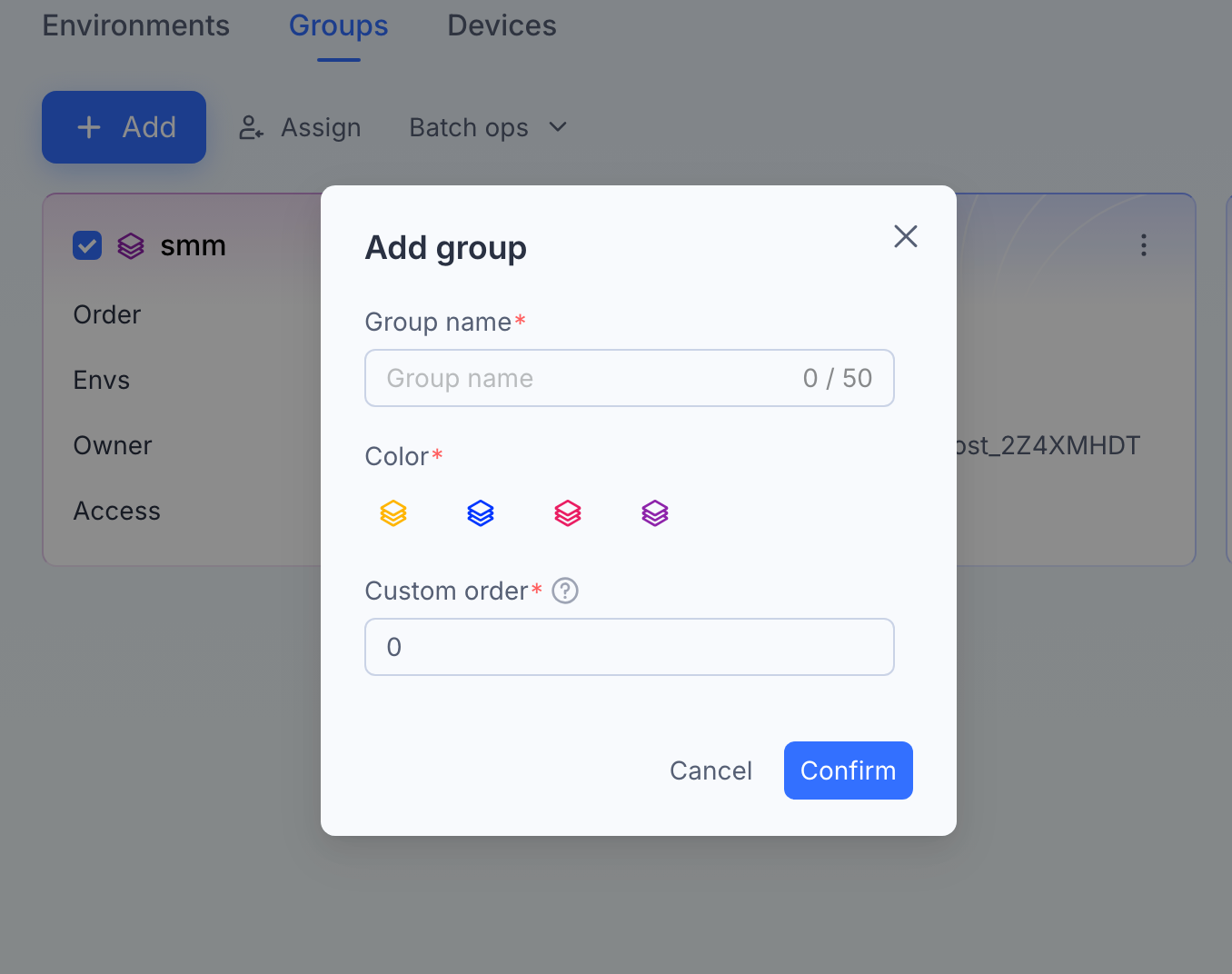This screenshot has width=1232, height=974.
Task: Click the purple layers icon beside smm
Action: (131, 245)
